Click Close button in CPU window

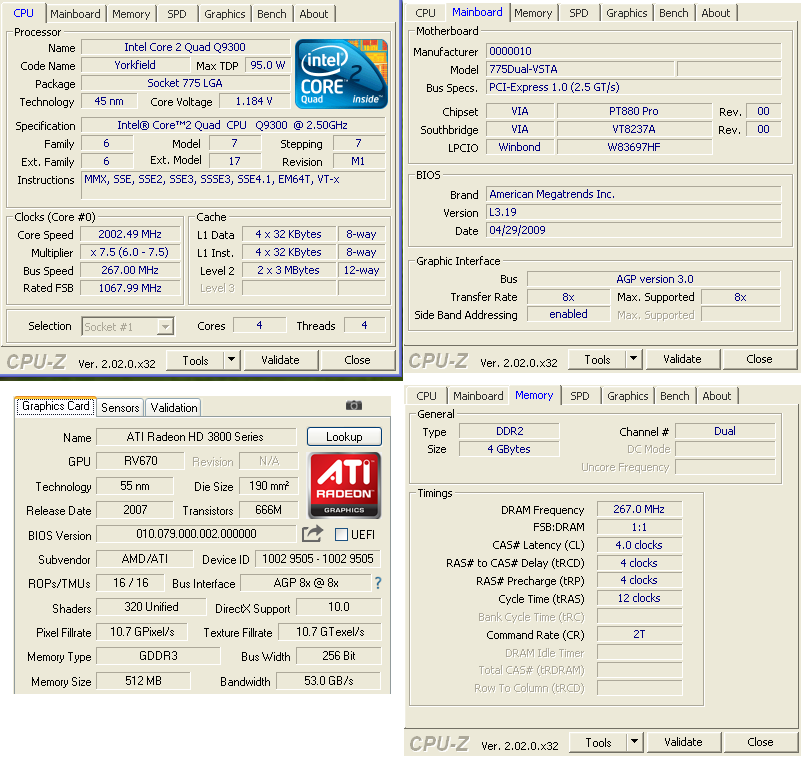pyautogui.click(x=357, y=360)
